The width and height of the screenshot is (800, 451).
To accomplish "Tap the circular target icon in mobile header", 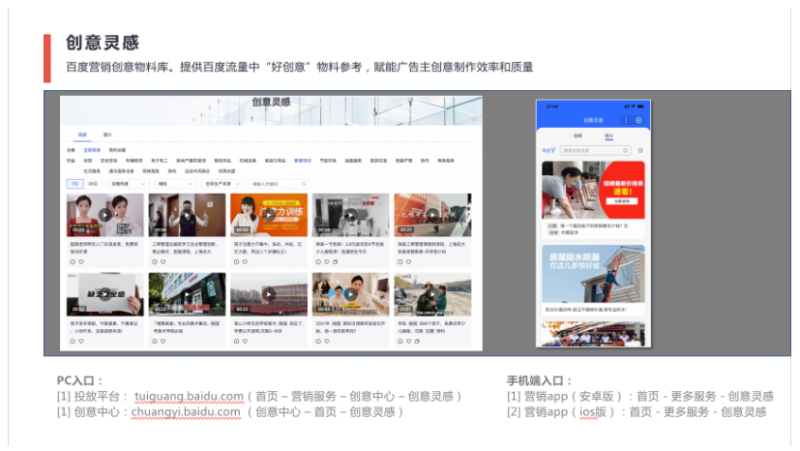I will click(x=639, y=120).
